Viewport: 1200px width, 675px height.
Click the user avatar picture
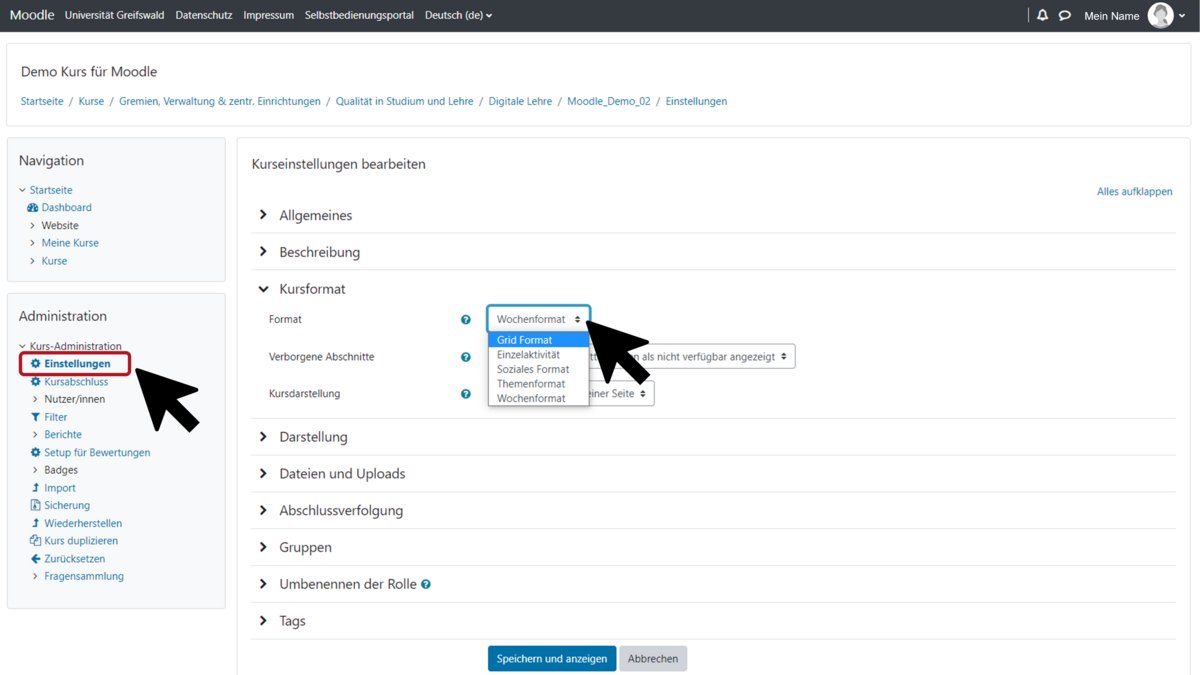(1160, 15)
